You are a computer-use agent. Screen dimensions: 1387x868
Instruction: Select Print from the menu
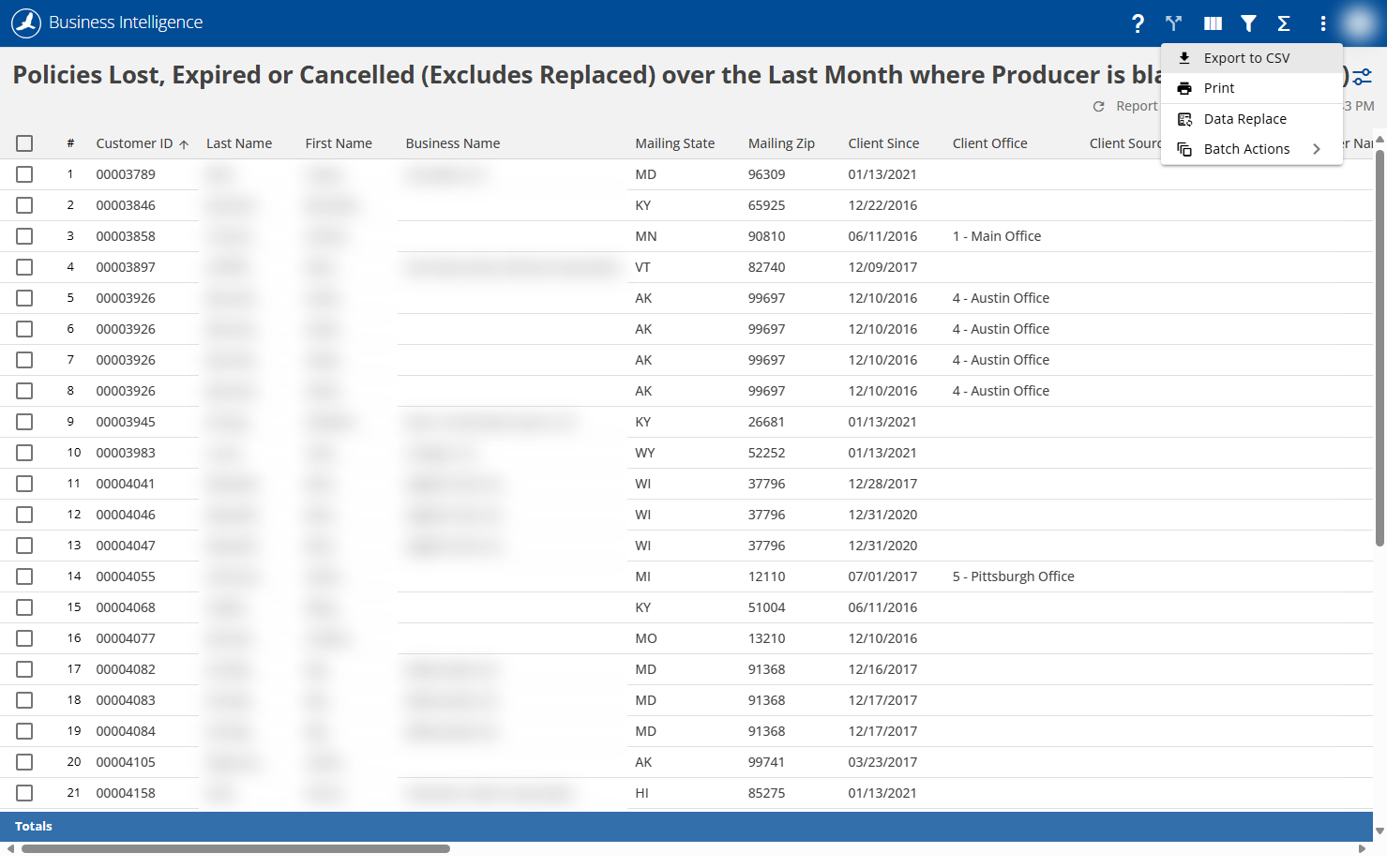[x=1252, y=88]
